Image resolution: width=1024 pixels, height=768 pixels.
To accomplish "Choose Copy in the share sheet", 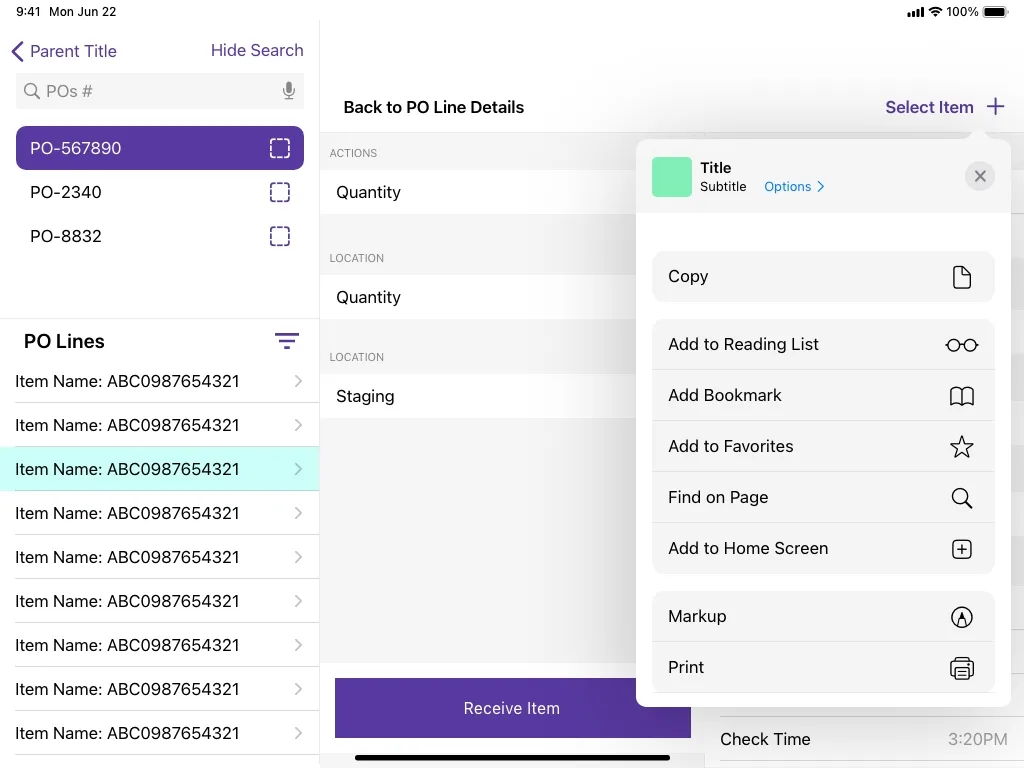I will (x=823, y=277).
